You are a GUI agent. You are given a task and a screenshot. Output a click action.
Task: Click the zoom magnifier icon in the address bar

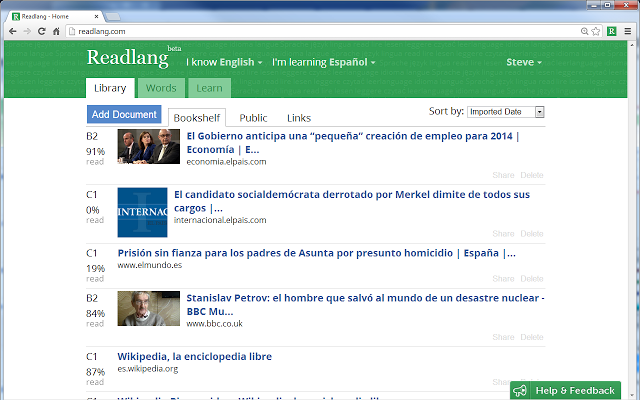pos(582,32)
